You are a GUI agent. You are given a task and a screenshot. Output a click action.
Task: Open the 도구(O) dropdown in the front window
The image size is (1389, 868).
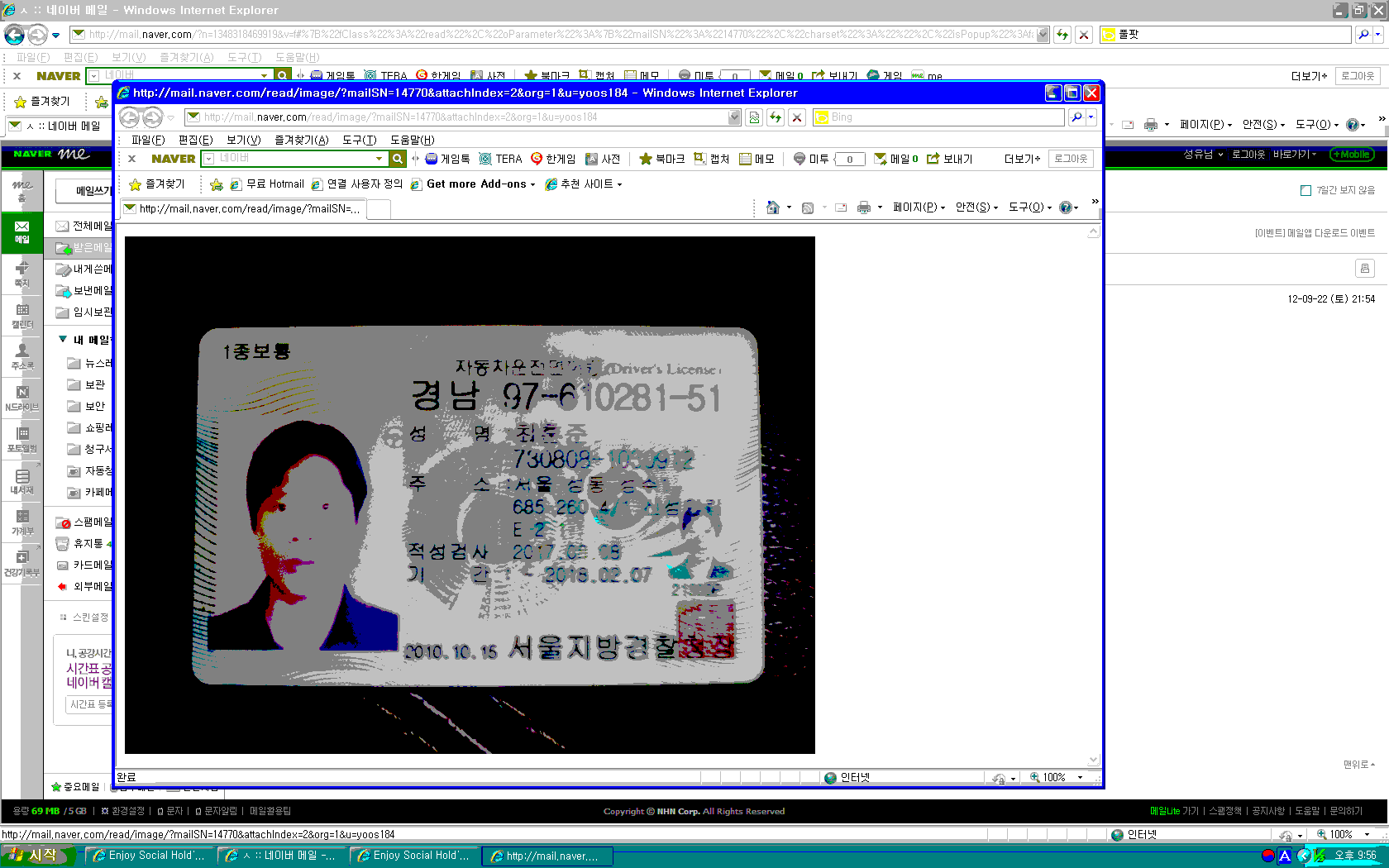pos(1030,207)
